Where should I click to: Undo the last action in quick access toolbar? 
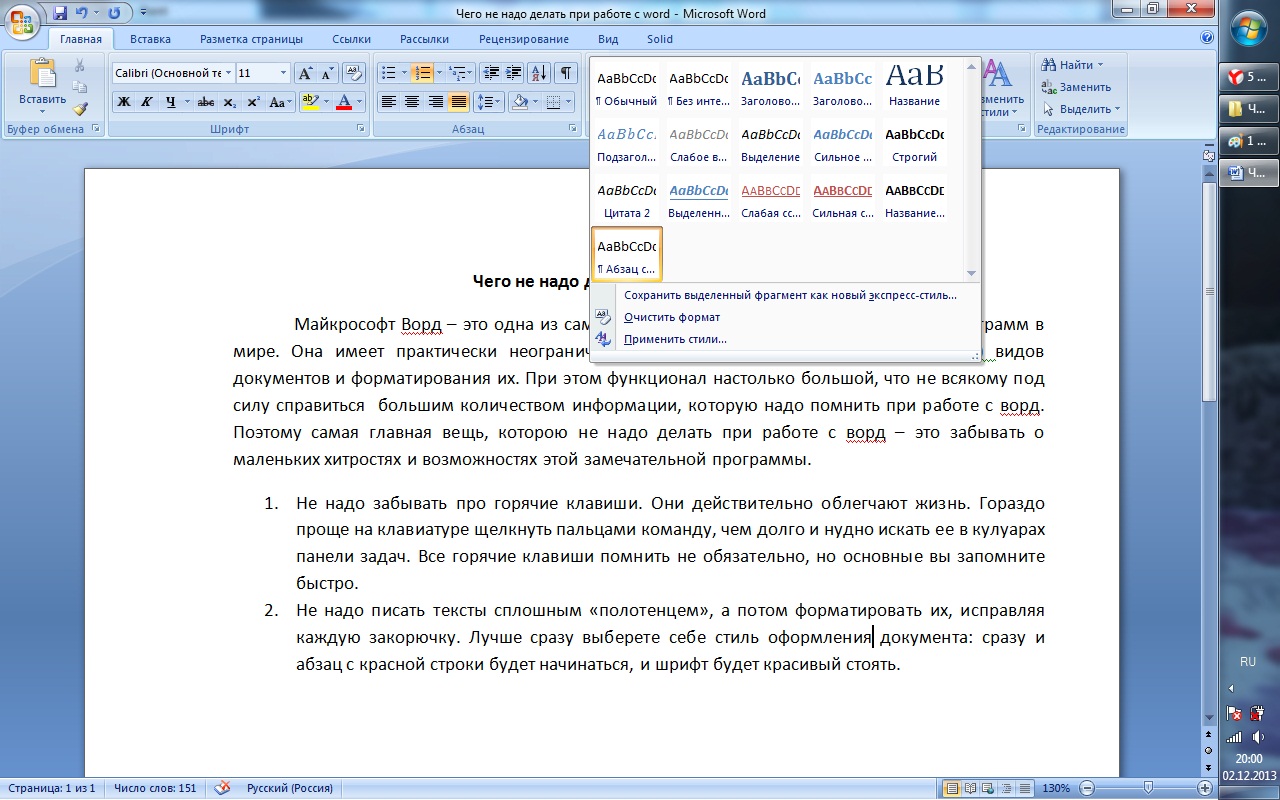[81, 13]
